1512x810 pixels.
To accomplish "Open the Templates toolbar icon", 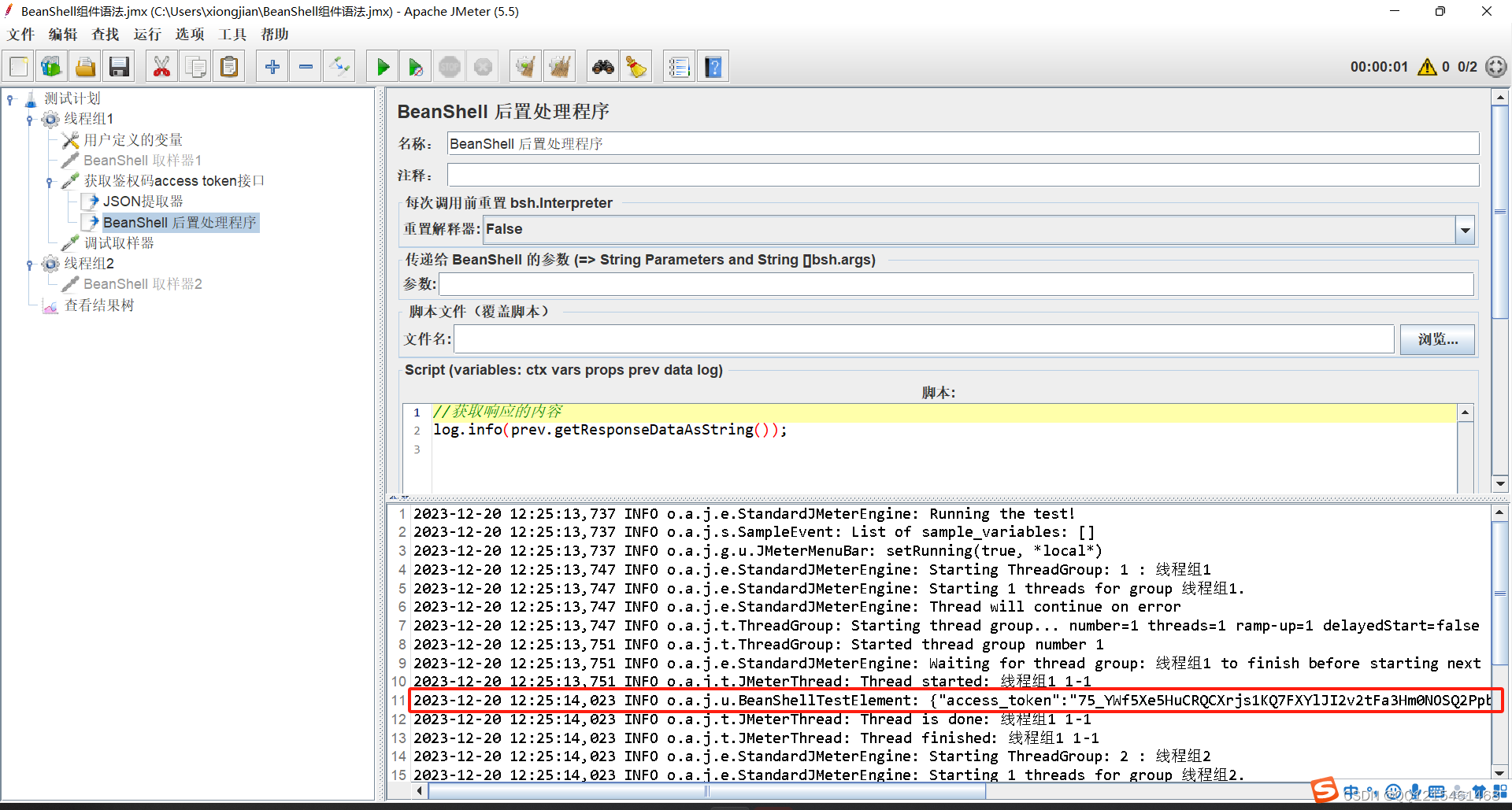I will (52, 67).
